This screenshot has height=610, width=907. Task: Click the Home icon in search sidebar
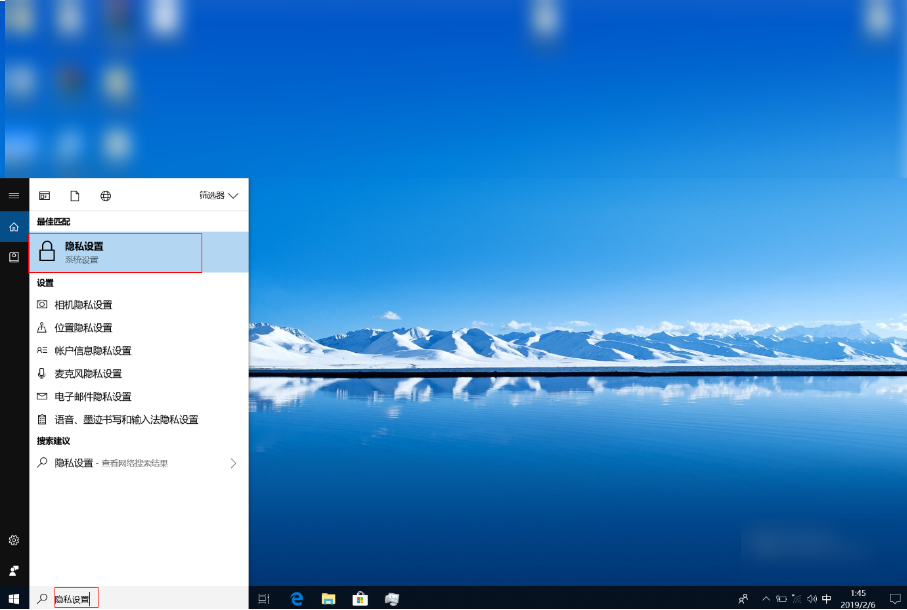coord(14,227)
